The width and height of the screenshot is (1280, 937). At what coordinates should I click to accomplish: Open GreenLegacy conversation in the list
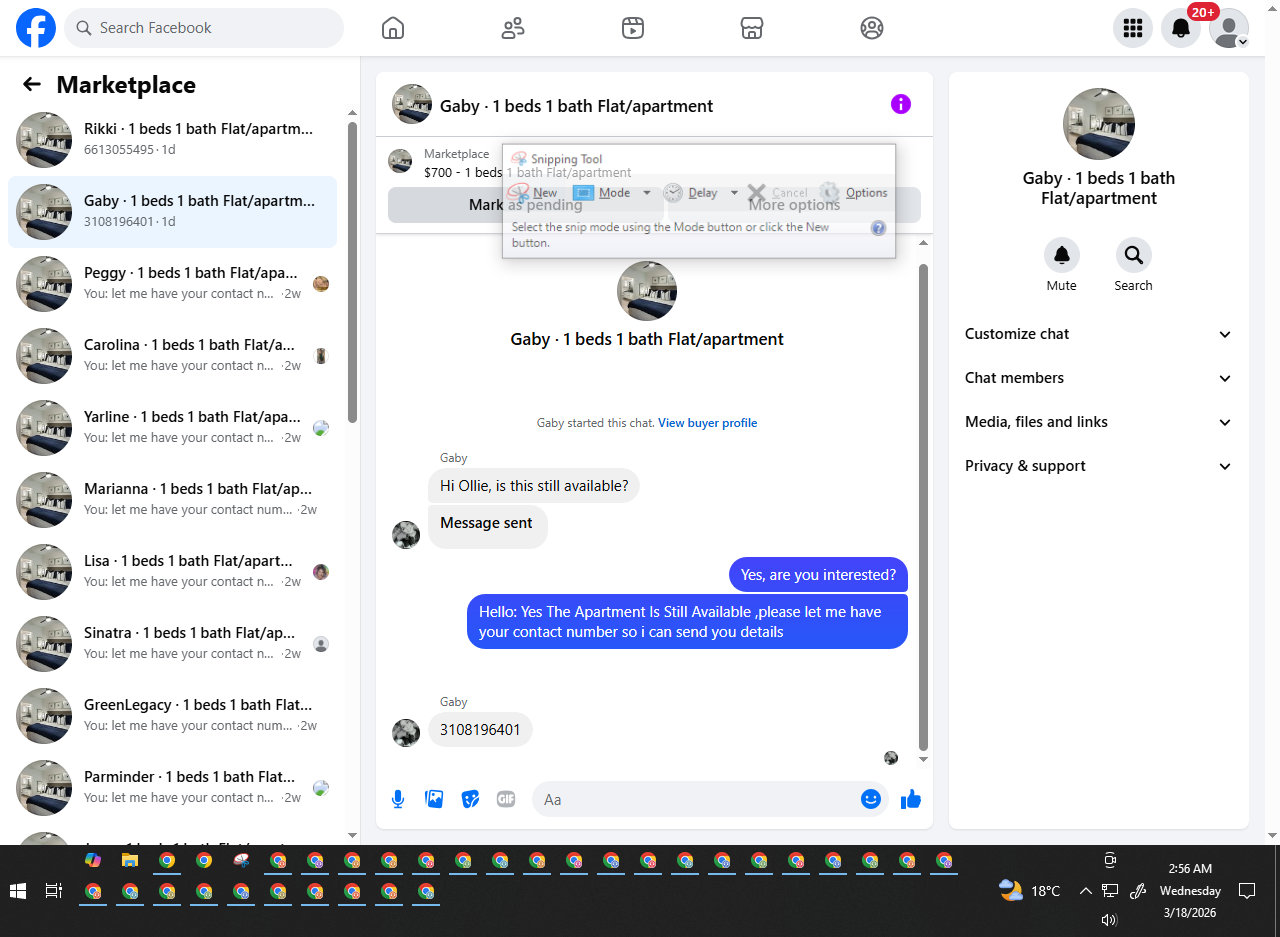tap(172, 716)
